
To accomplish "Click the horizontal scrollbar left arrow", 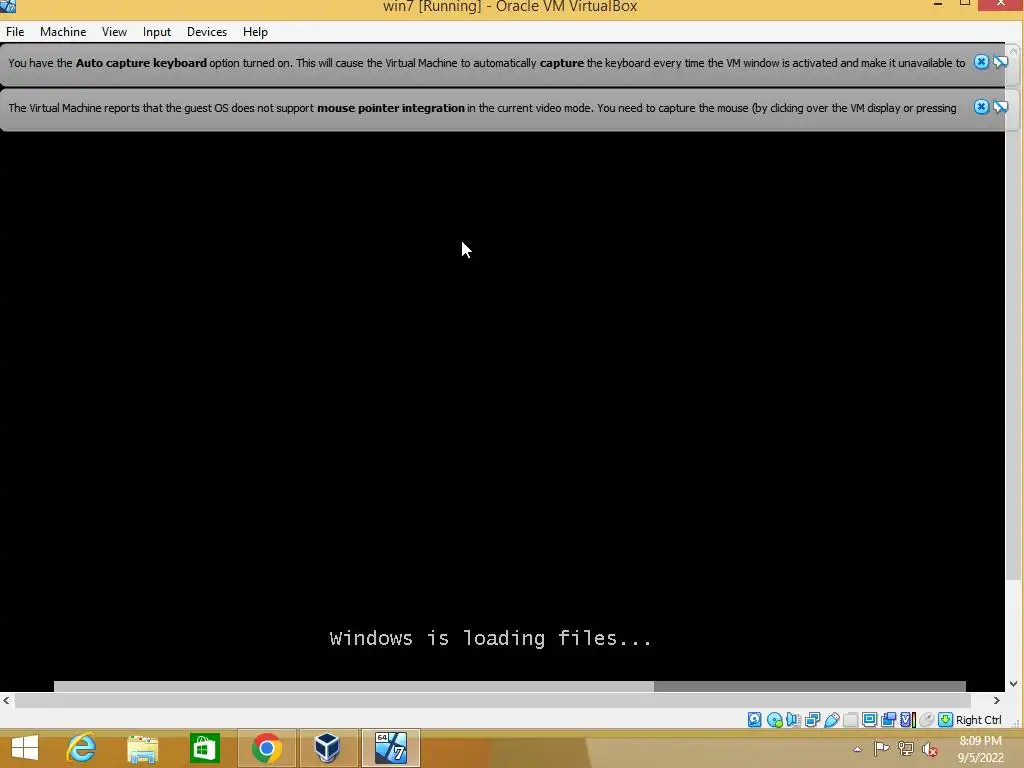I will [7, 700].
